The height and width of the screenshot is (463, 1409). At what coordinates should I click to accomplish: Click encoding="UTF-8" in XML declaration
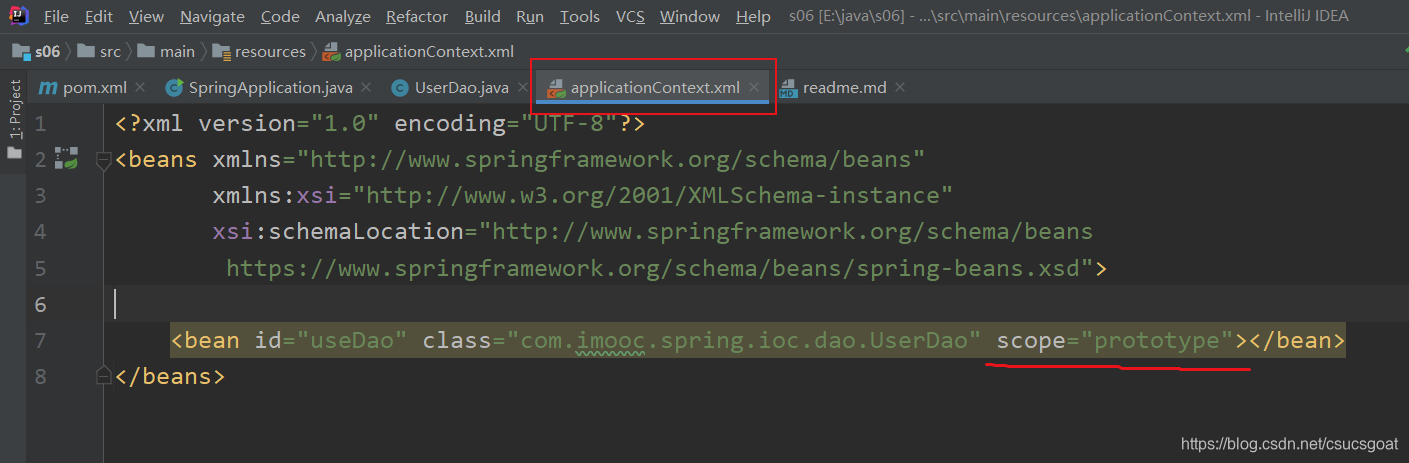(x=506, y=124)
